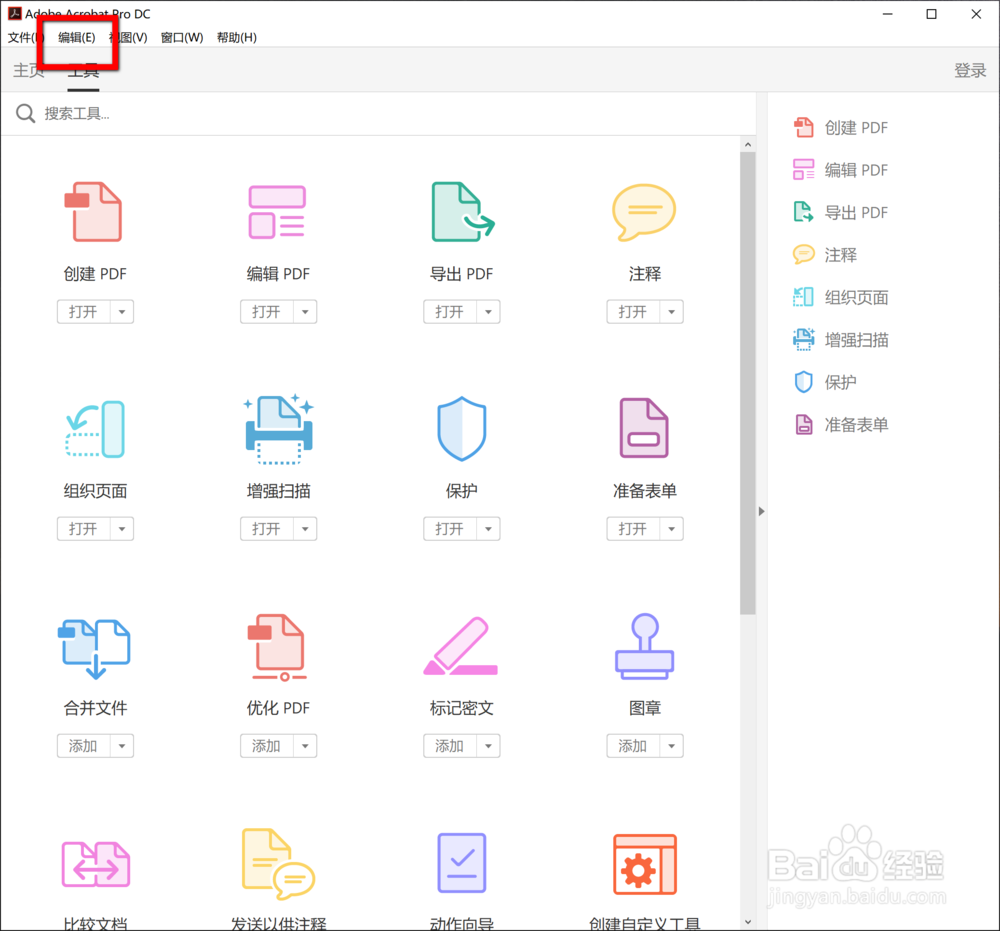
Task: Click the Compare Documents (比较文档) icon
Action: tap(96, 865)
